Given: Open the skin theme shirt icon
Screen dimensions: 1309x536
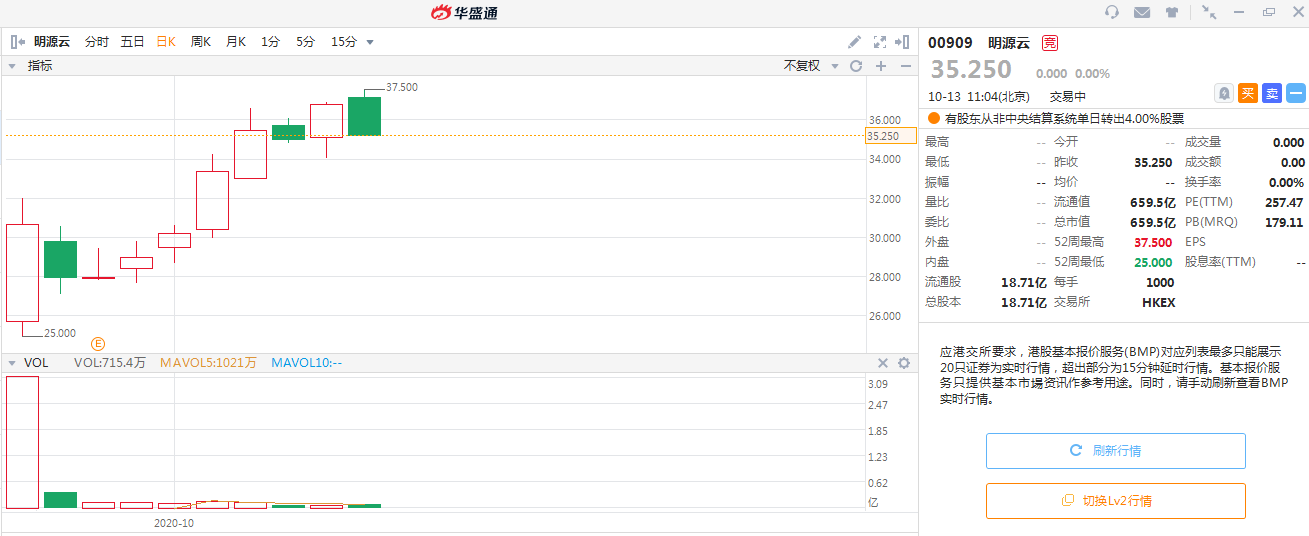Looking at the screenshot, I should coord(1172,12).
